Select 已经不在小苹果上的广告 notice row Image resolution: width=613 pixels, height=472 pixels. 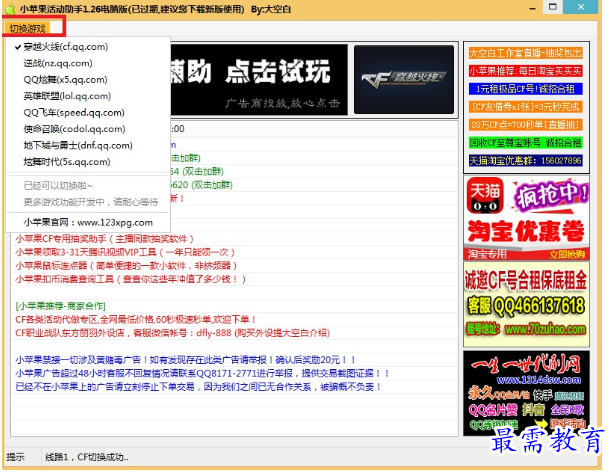tap(235, 387)
